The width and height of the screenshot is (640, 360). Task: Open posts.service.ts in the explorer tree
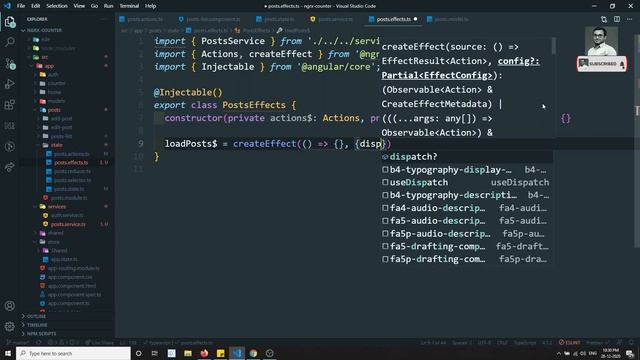click(x=68, y=224)
